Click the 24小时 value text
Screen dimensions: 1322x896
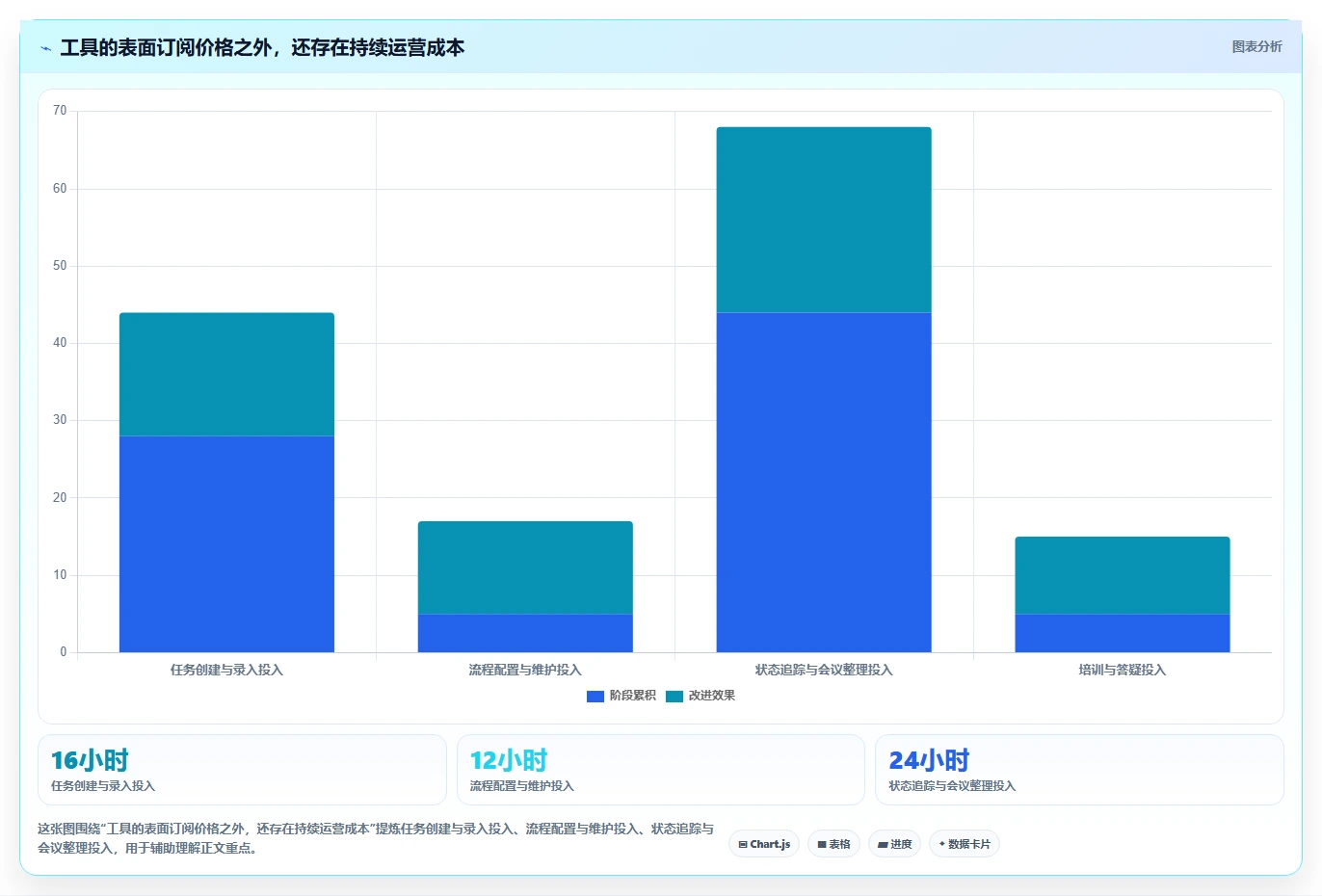(x=929, y=760)
